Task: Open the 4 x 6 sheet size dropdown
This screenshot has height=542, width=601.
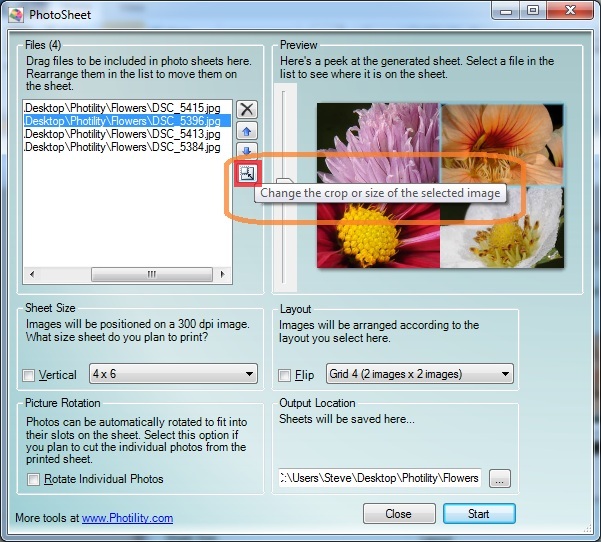Action: (173, 374)
